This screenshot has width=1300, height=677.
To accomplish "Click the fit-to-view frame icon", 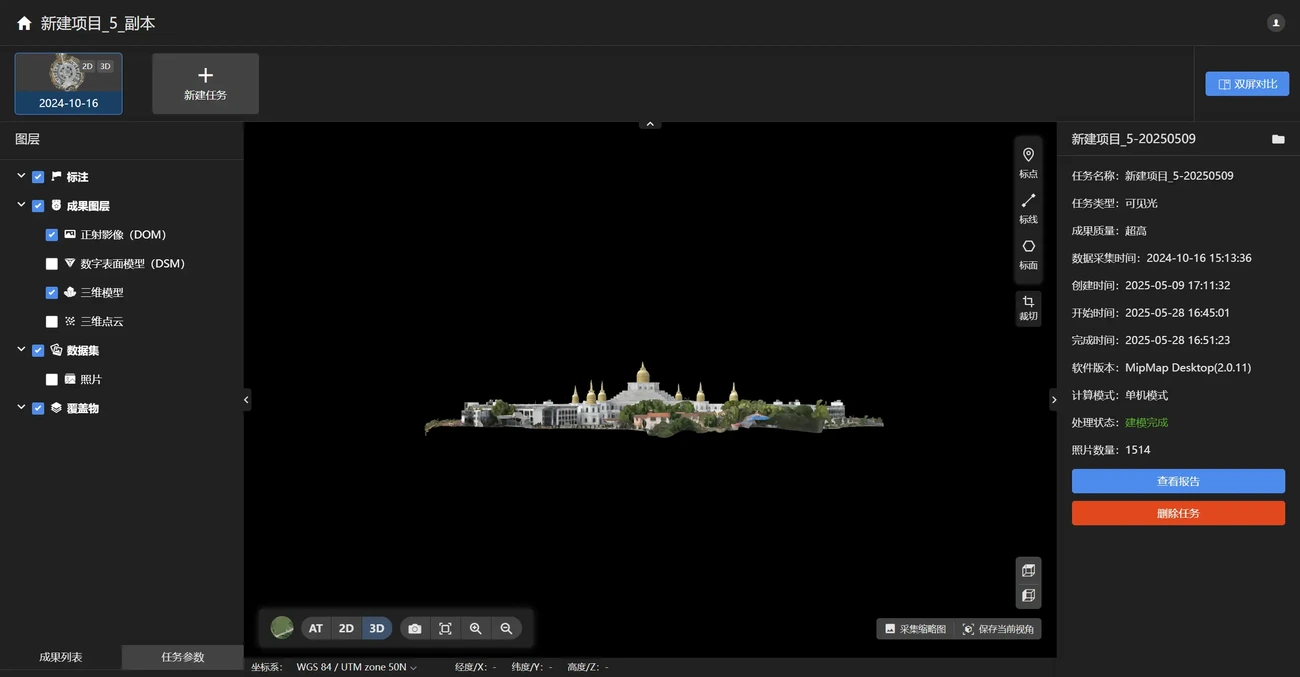I will 445,629.
